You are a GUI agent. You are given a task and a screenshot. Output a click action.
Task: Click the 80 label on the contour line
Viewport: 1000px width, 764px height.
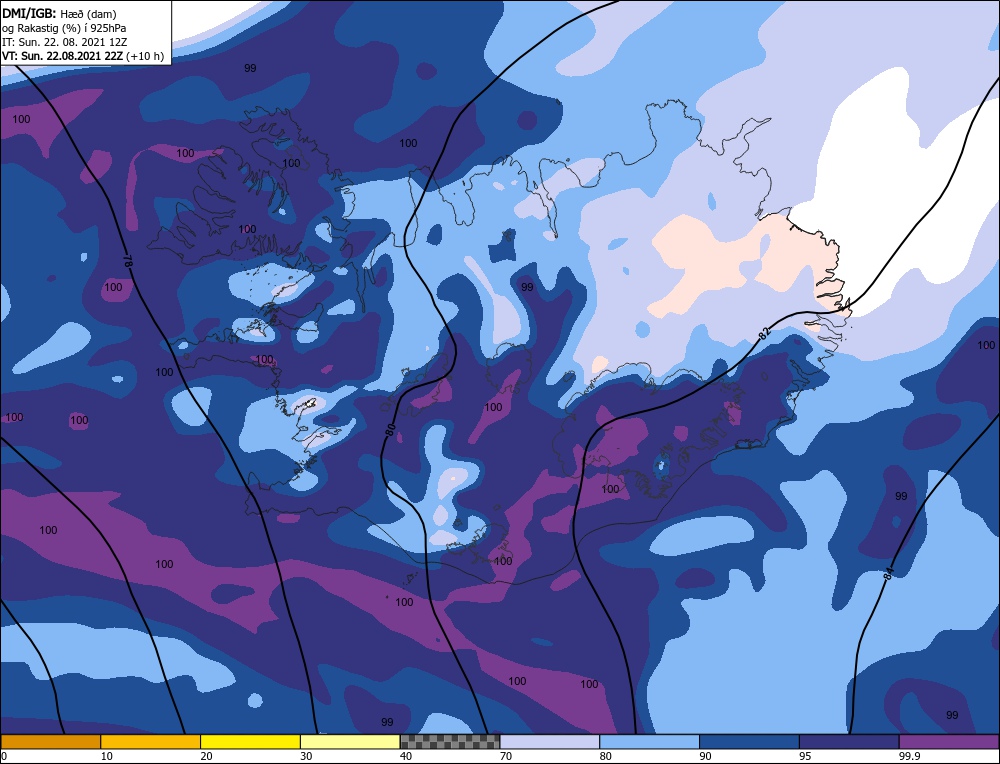[x=390, y=429]
